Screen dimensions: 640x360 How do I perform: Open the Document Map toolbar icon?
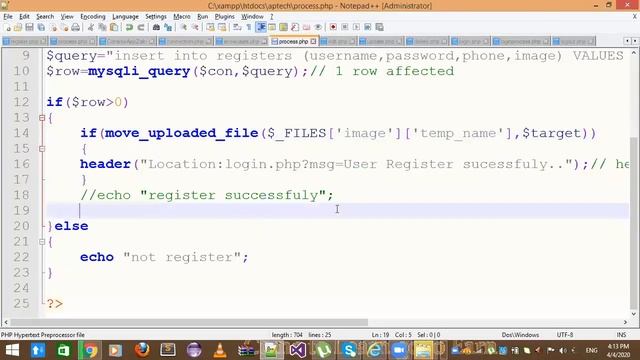pos(283,27)
